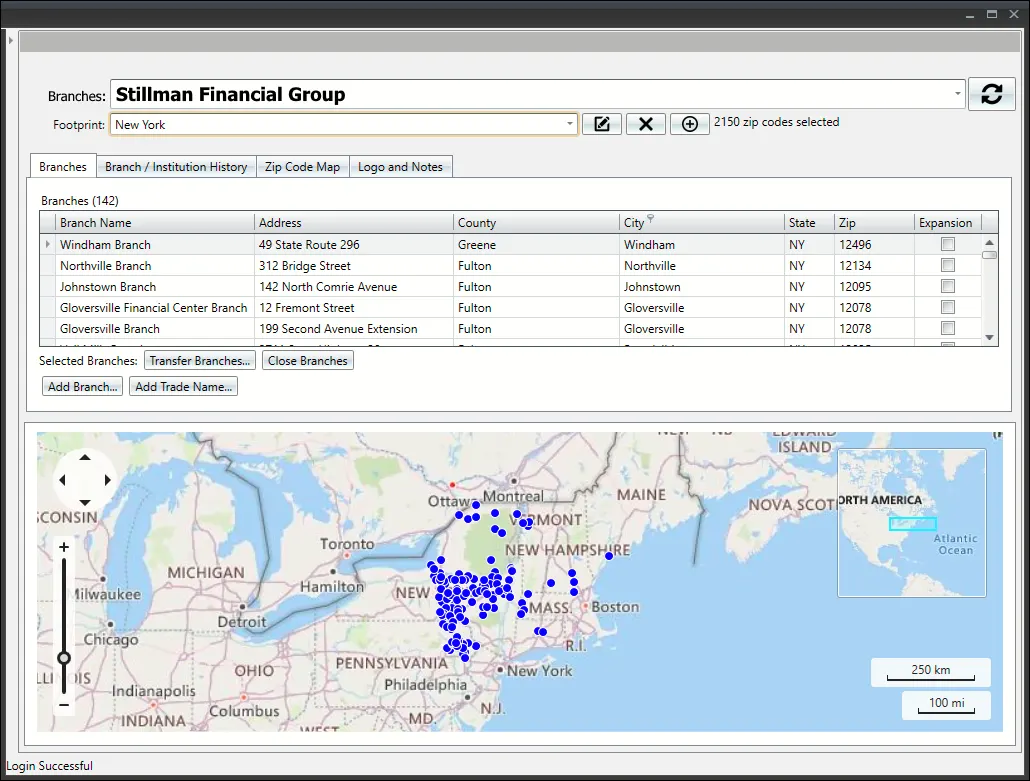Add a new footprint with plus icon
This screenshot has height=781, width=1030.
point(690,124)
